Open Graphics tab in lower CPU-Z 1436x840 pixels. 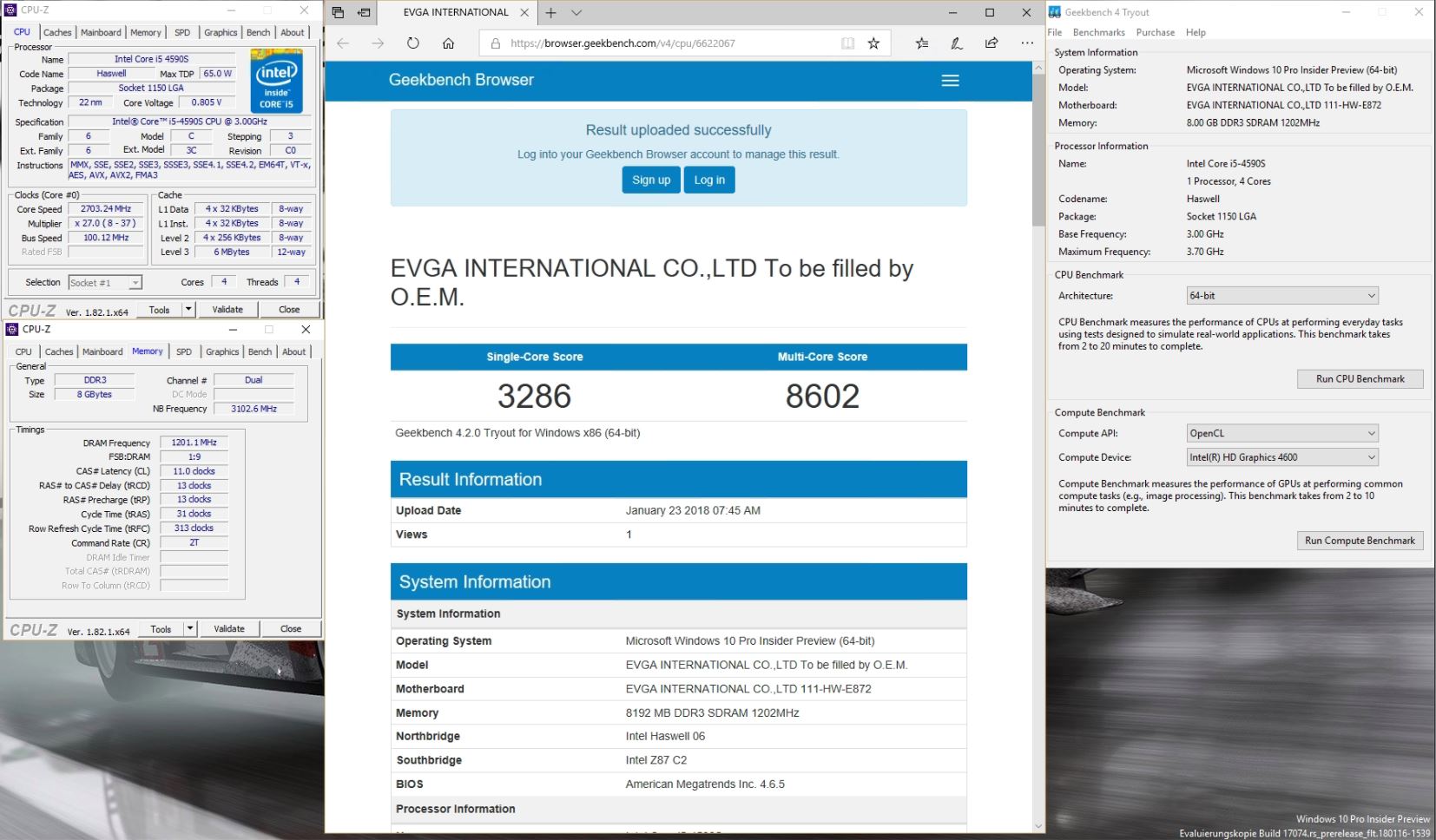tap(222, 351)
